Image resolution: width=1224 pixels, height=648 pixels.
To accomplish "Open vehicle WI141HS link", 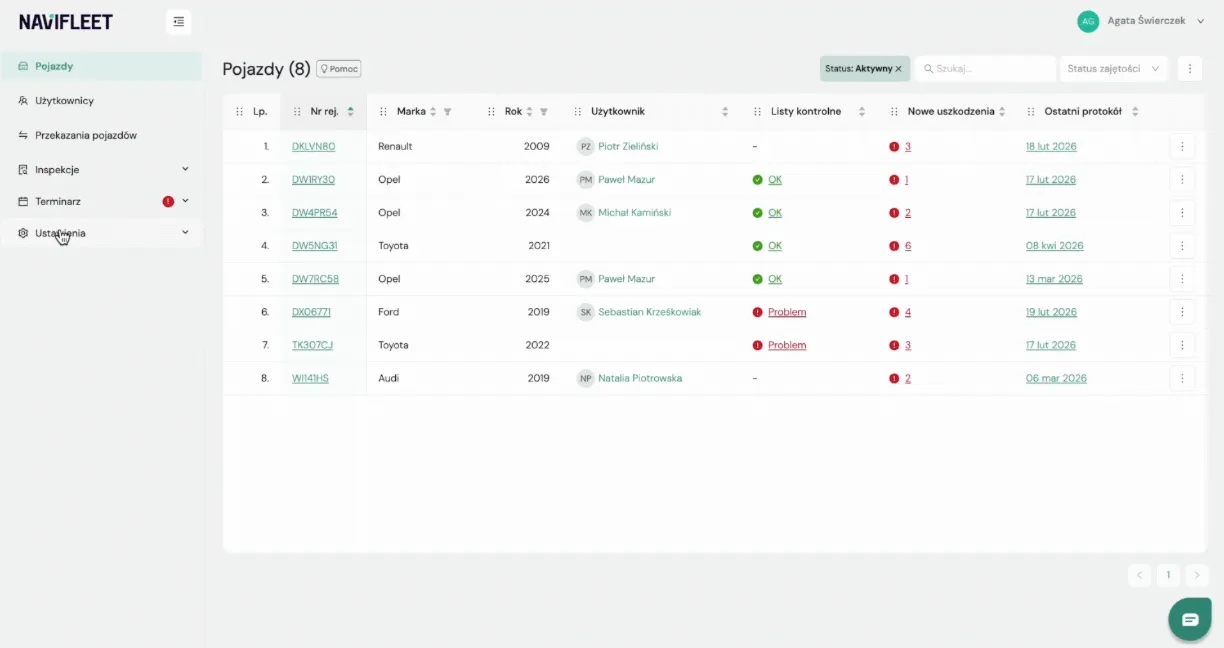I will [310, 378].
